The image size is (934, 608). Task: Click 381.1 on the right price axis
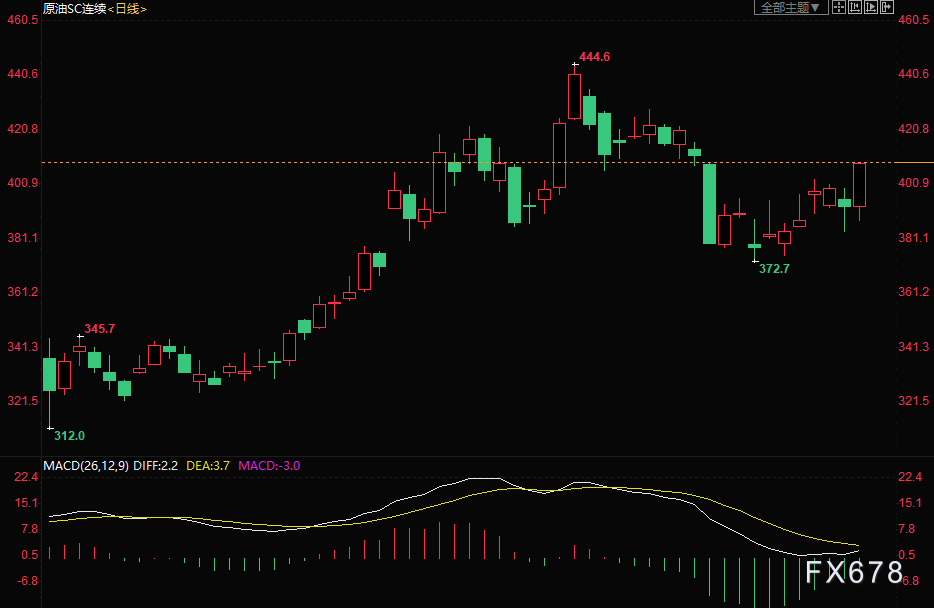(914, 238)
